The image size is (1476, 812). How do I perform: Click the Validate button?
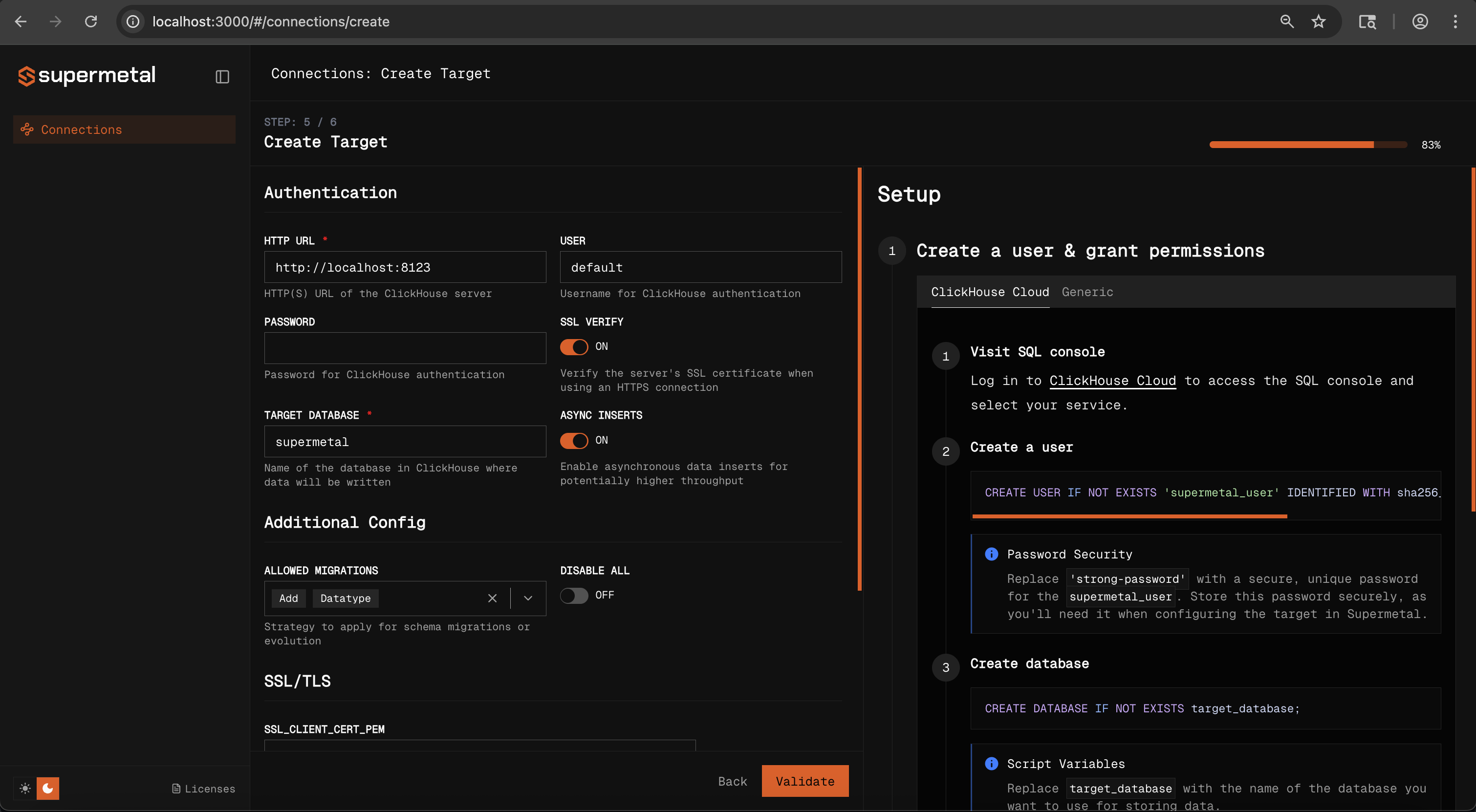[x=804, y=781]
